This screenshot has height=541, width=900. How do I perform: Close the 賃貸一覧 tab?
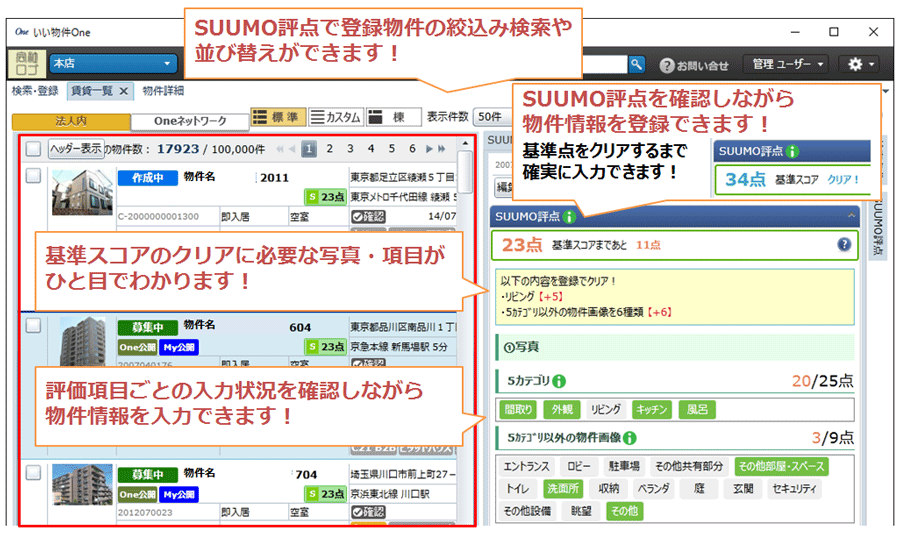123,91
